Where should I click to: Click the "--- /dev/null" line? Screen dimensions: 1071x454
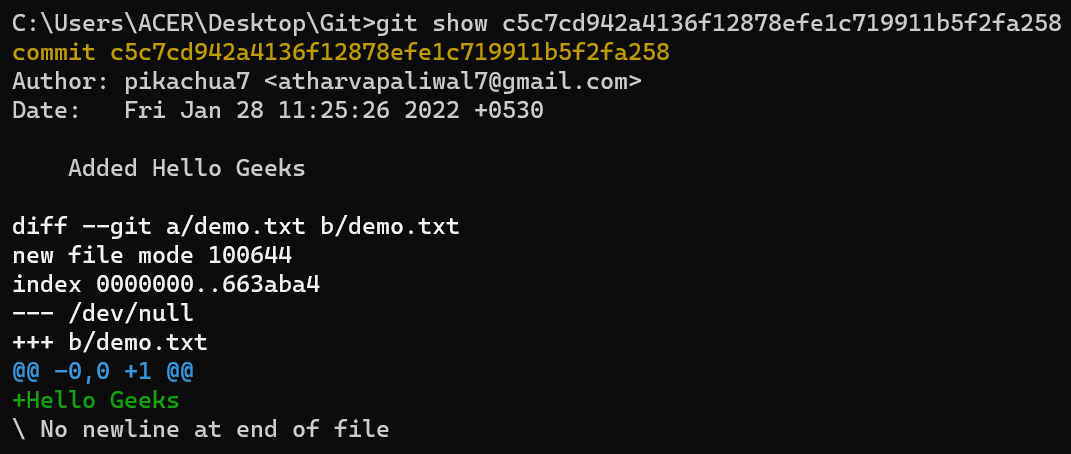coord(103,313)
